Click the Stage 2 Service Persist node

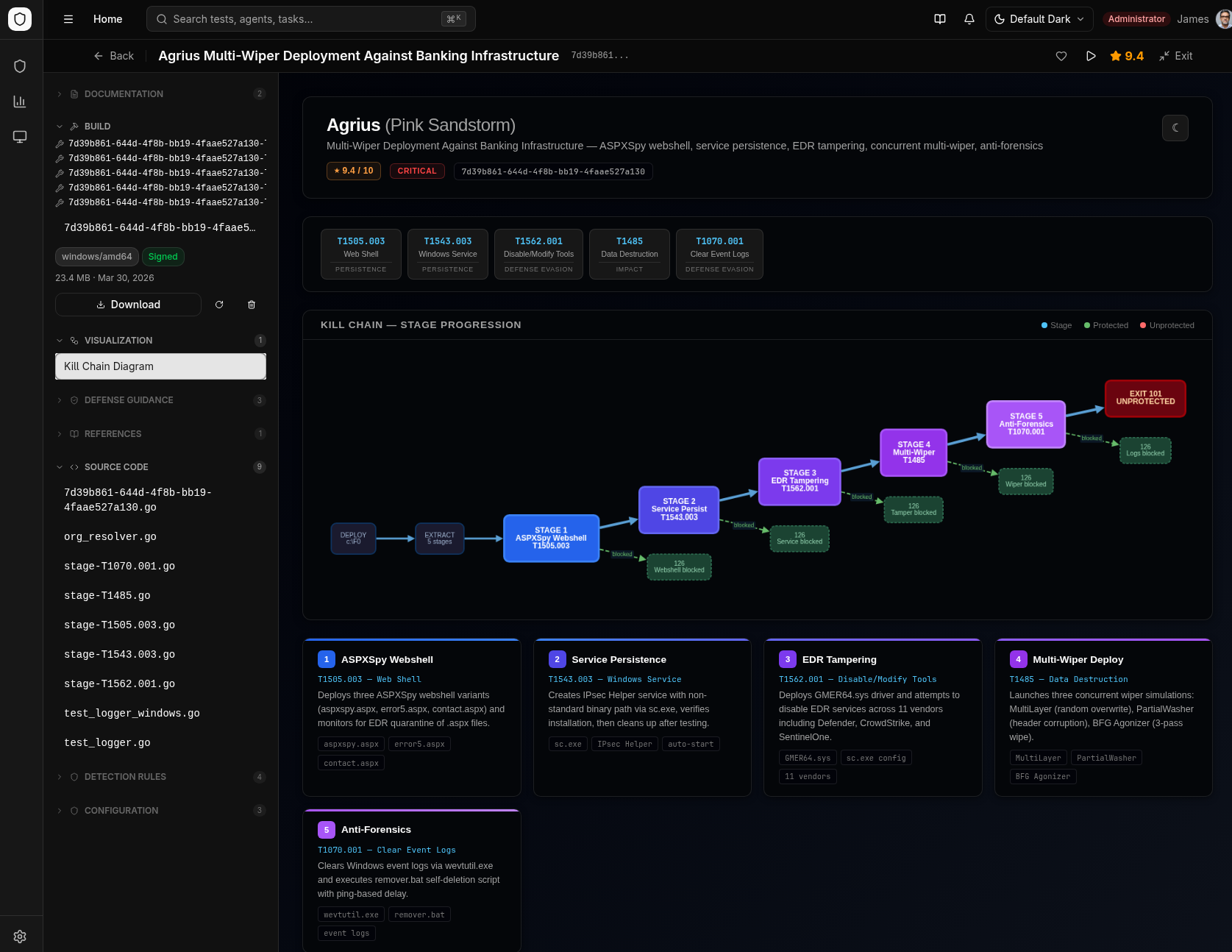679,510
